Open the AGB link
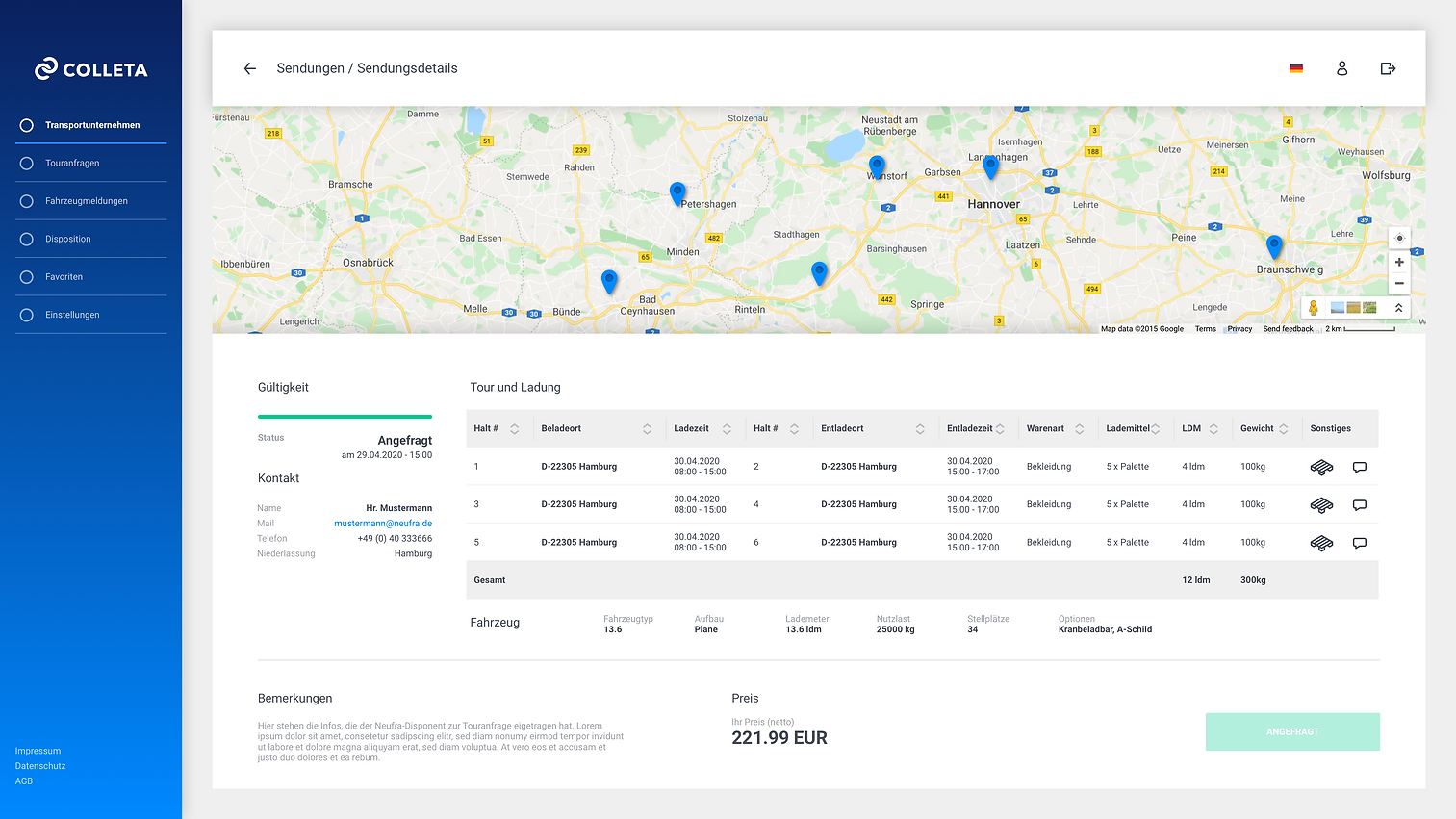1456x819 pixels. 24,781
